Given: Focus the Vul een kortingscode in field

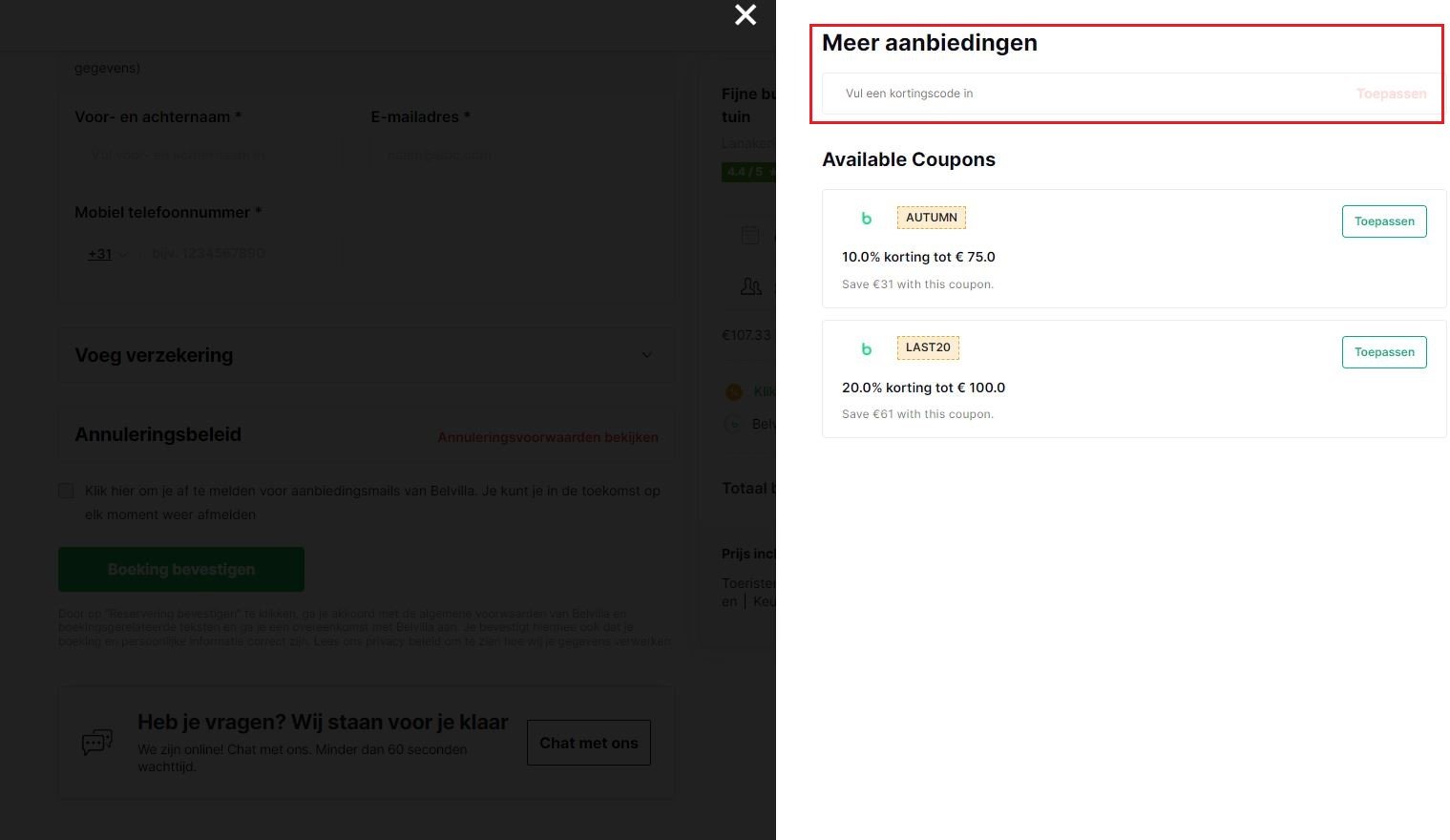Looking at the screenshot, I should (x=1088, y=94).
